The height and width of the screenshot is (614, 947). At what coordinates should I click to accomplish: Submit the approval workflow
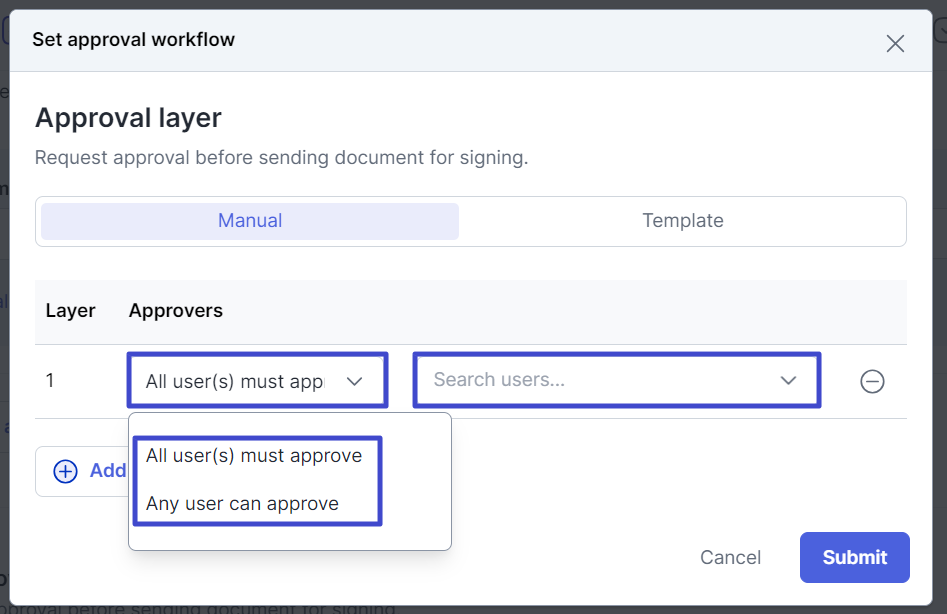854,557
